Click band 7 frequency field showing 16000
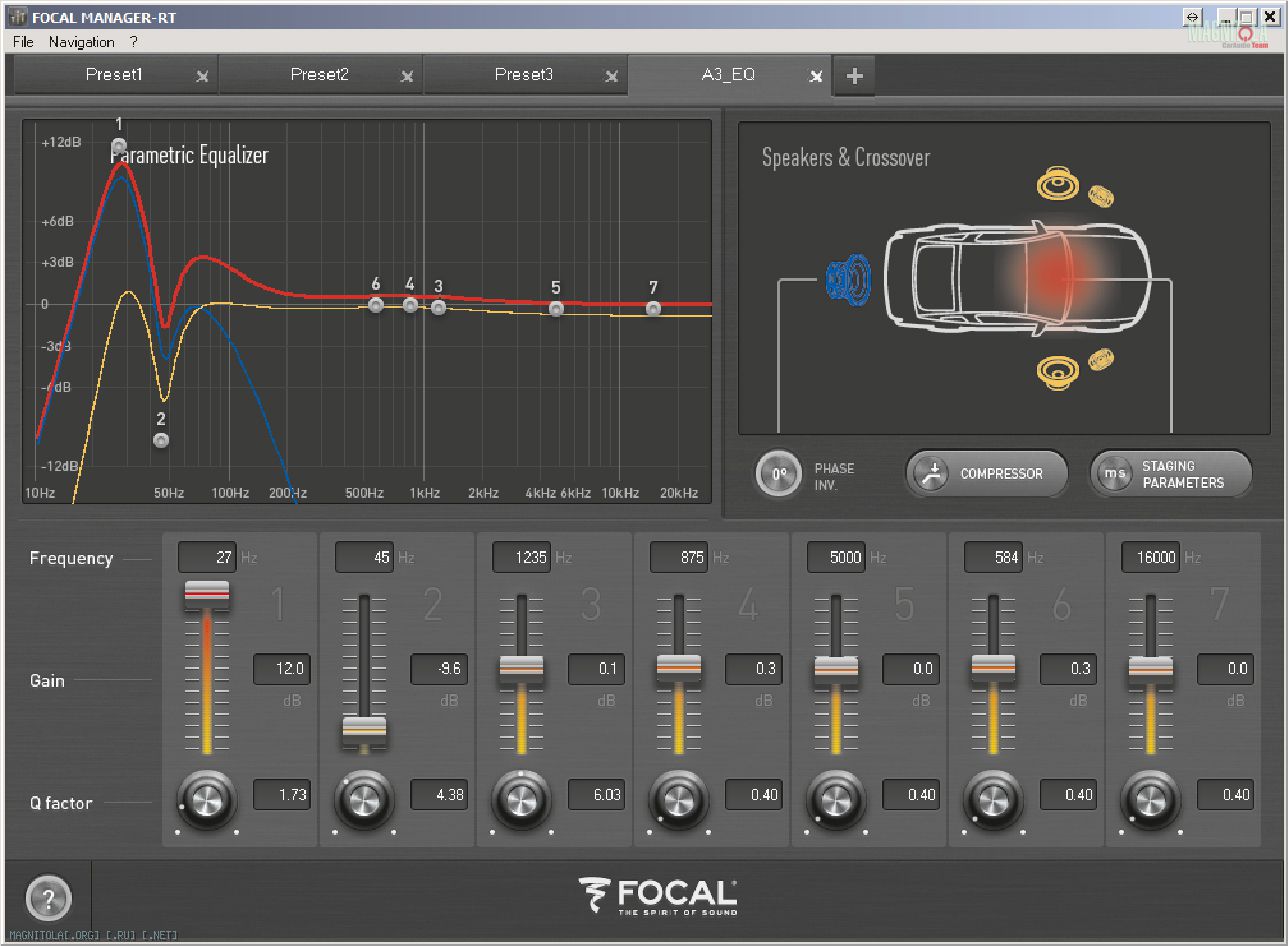Image resolution: width=1288 pixels, height=946 pixels. coord(1151,558)
